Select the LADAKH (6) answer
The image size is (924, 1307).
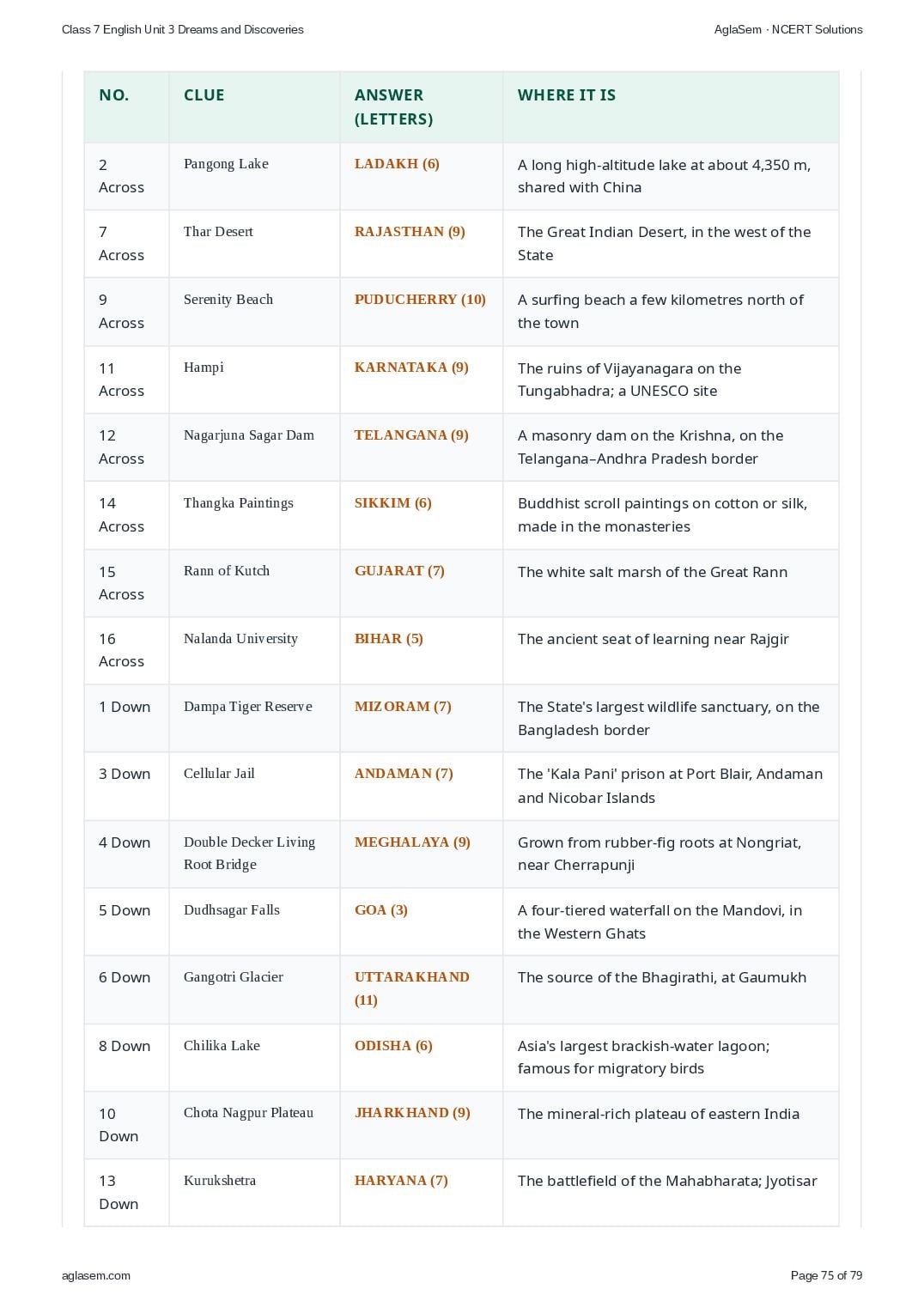[397, 164]
